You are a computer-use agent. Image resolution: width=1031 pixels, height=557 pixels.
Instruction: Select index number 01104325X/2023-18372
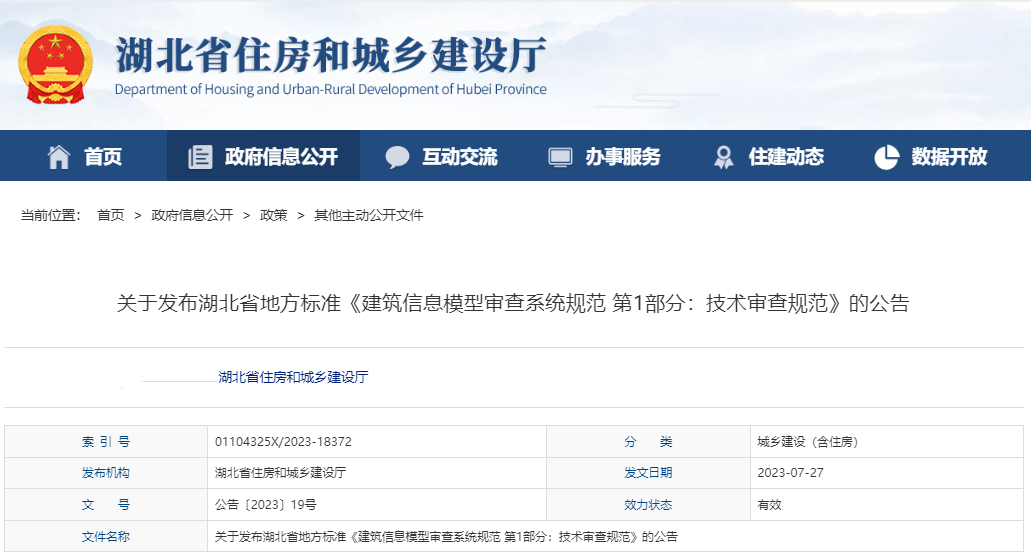283,442
